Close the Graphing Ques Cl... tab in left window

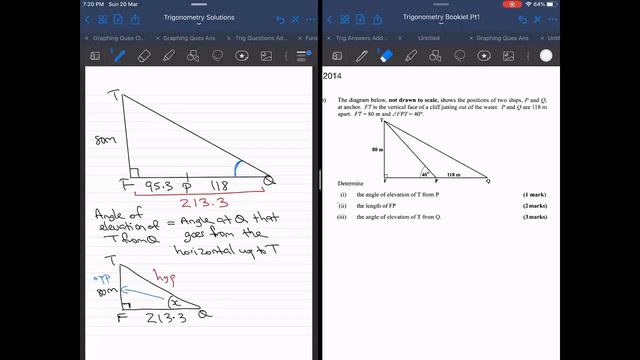click(x=87, y=38)
